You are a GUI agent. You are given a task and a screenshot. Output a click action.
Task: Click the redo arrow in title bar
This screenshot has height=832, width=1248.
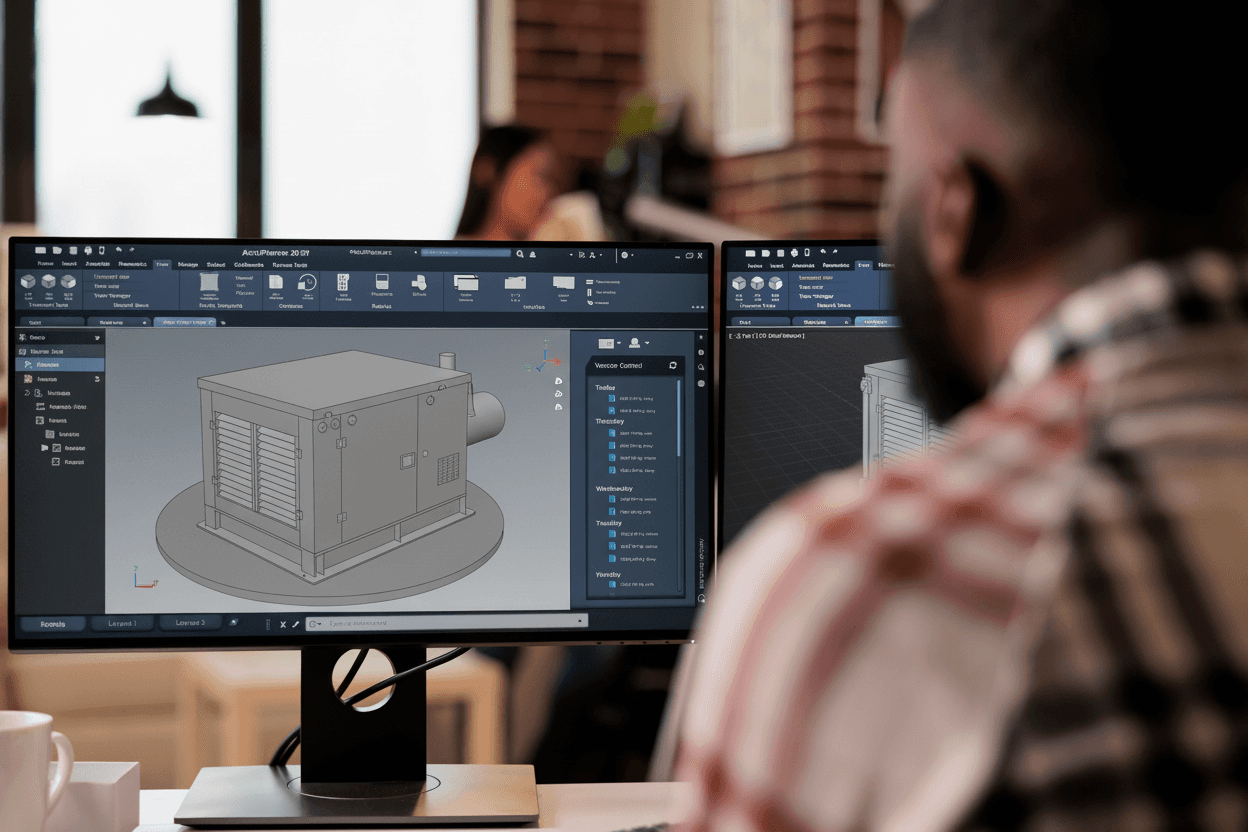point(131,250)
